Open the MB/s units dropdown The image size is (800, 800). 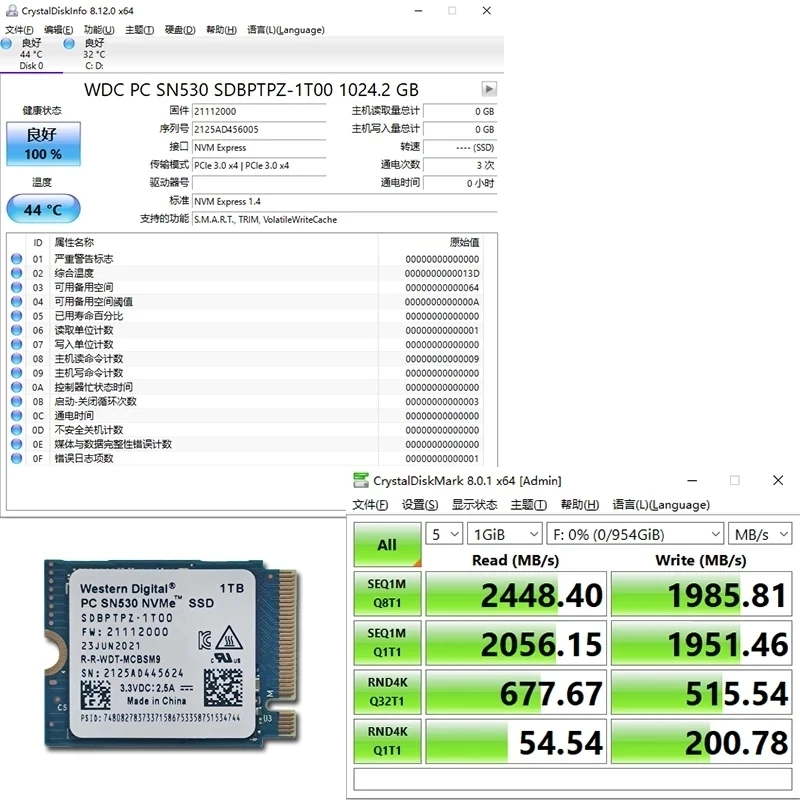[760, 534]
